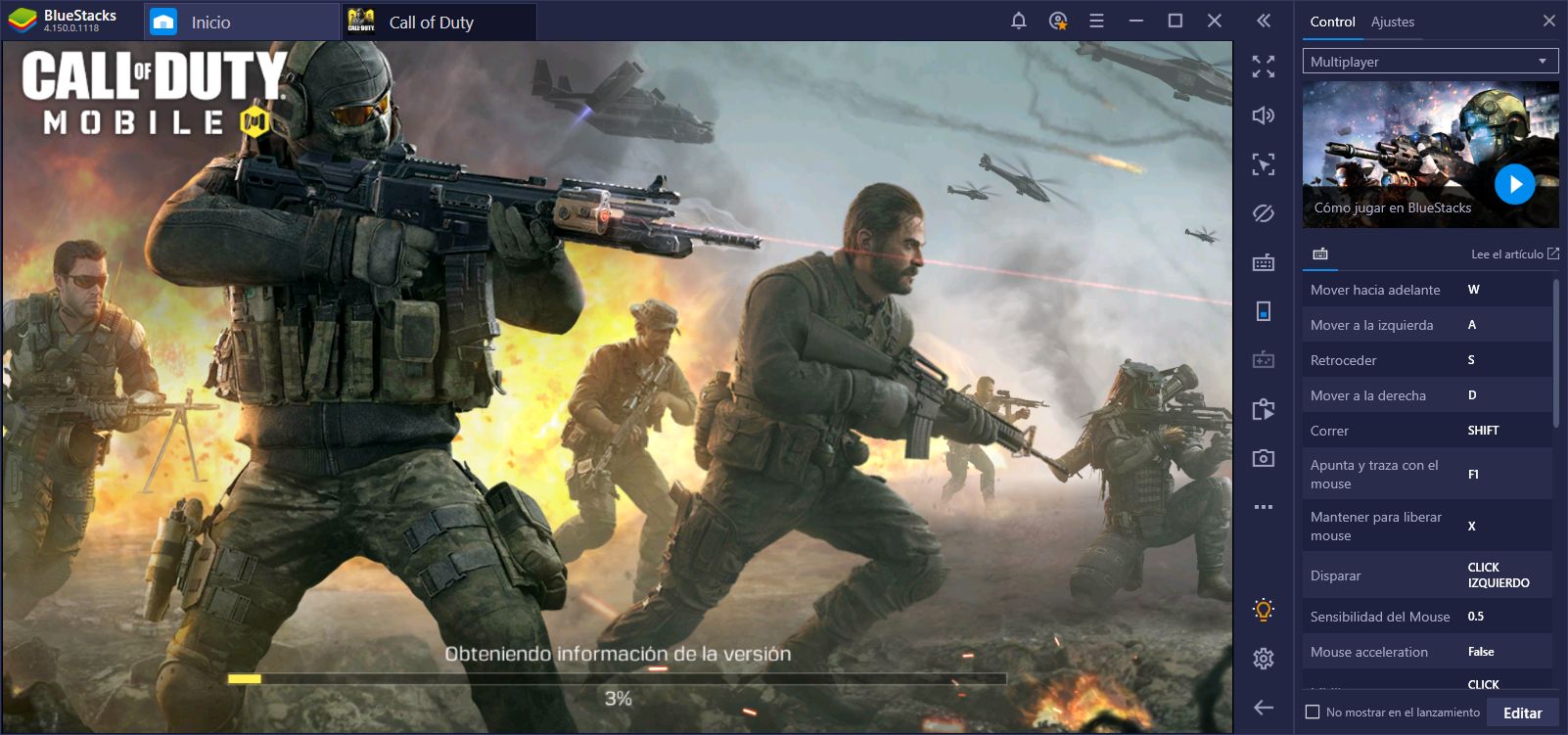
Task: Click the Mover hacia adelante row
Action: pos(1427,290)
